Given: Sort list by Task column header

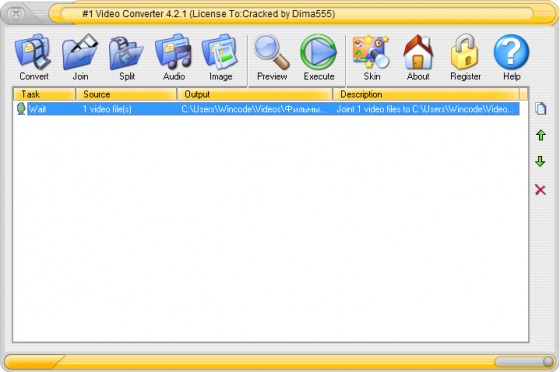Looking at the screenshot, I should pyautogui.click(x=45, y=94).
